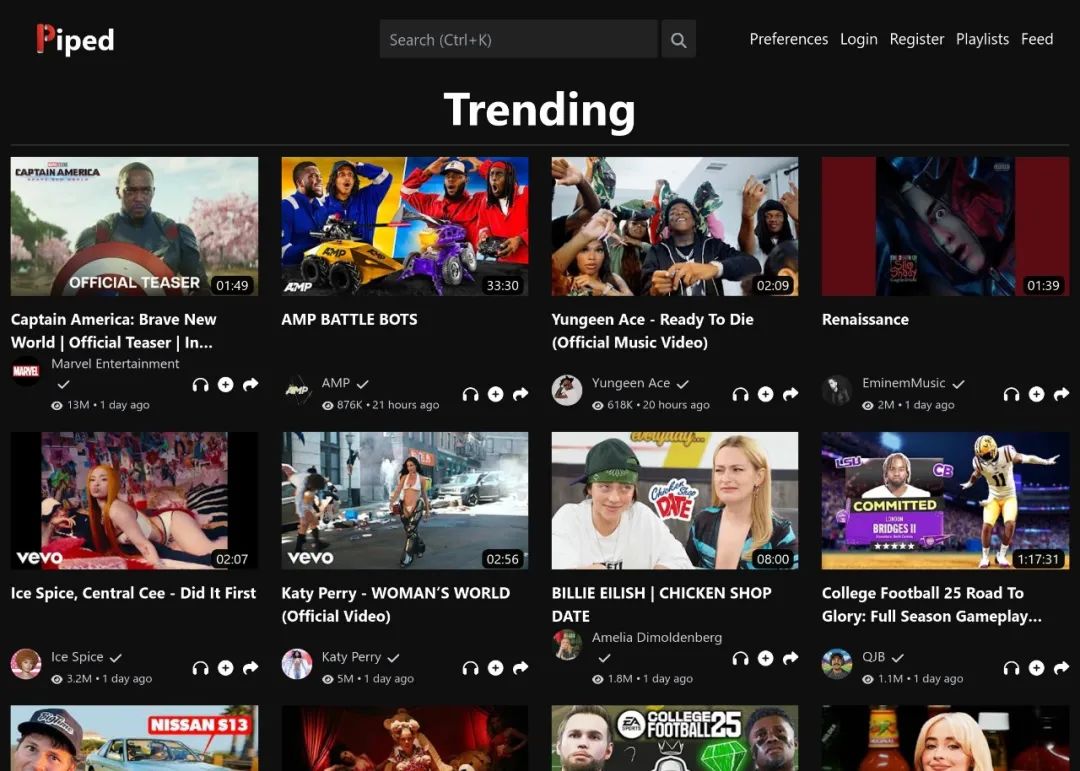Share AMP BATTLE BOTS video
This screenshot has height=771, width=1080.
click(521, 394)
